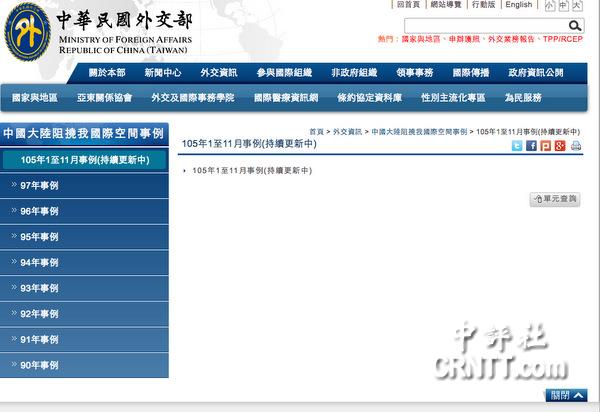
Task: Click the 單元查詢 button
Action: (x=555, y=200)
